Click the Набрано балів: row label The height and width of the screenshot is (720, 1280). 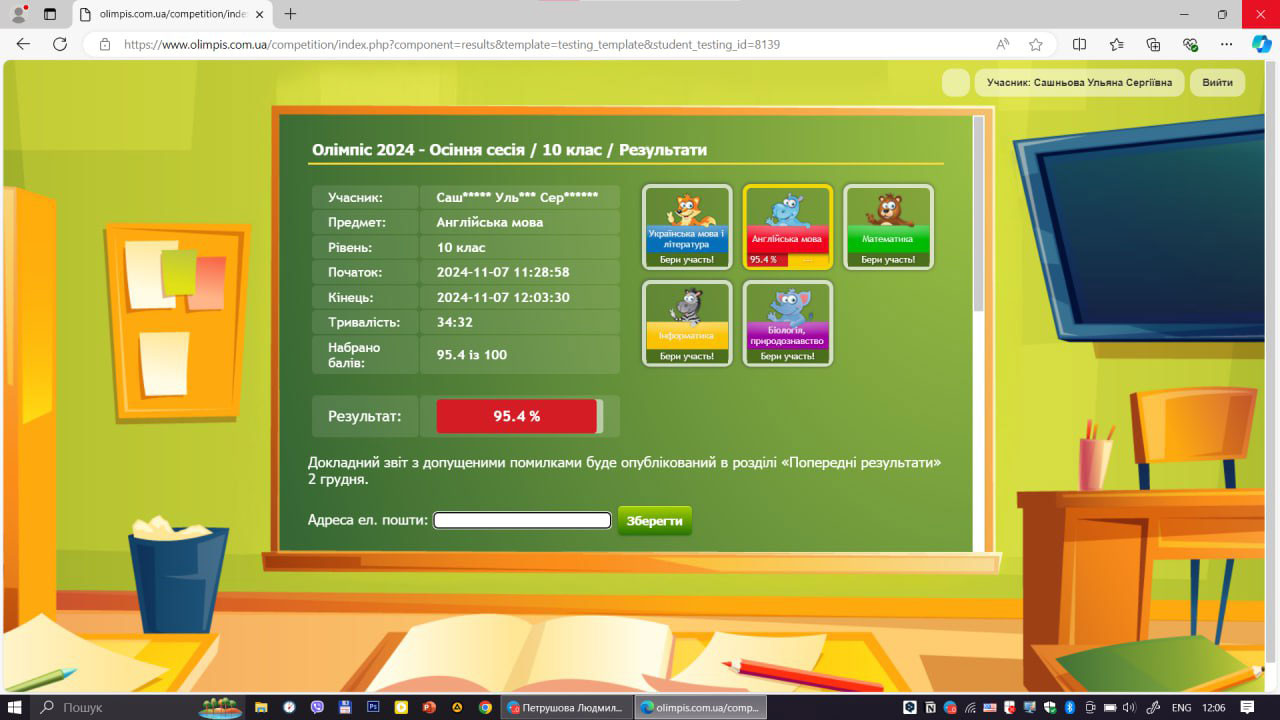356,355
